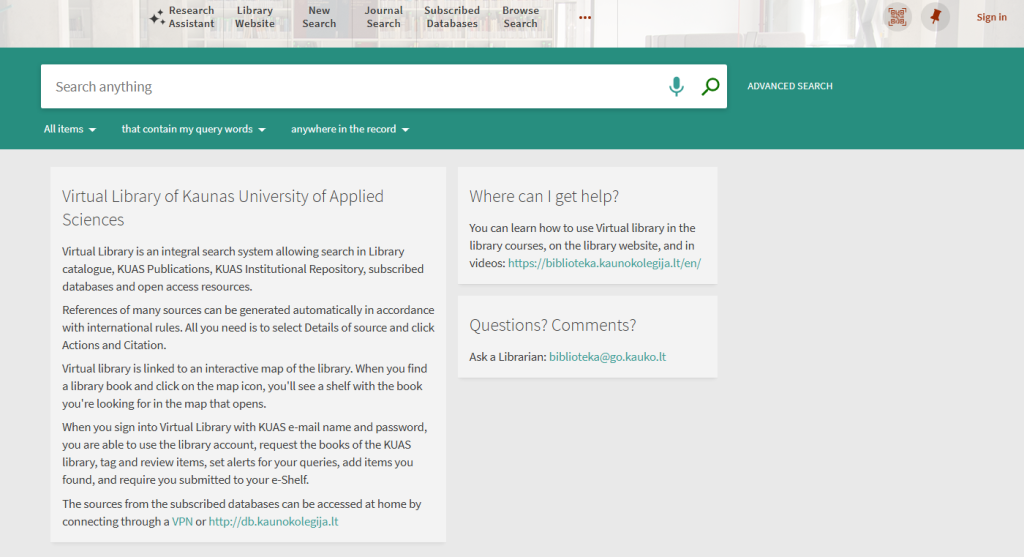Expand the All items dropdown

[70, 129]
